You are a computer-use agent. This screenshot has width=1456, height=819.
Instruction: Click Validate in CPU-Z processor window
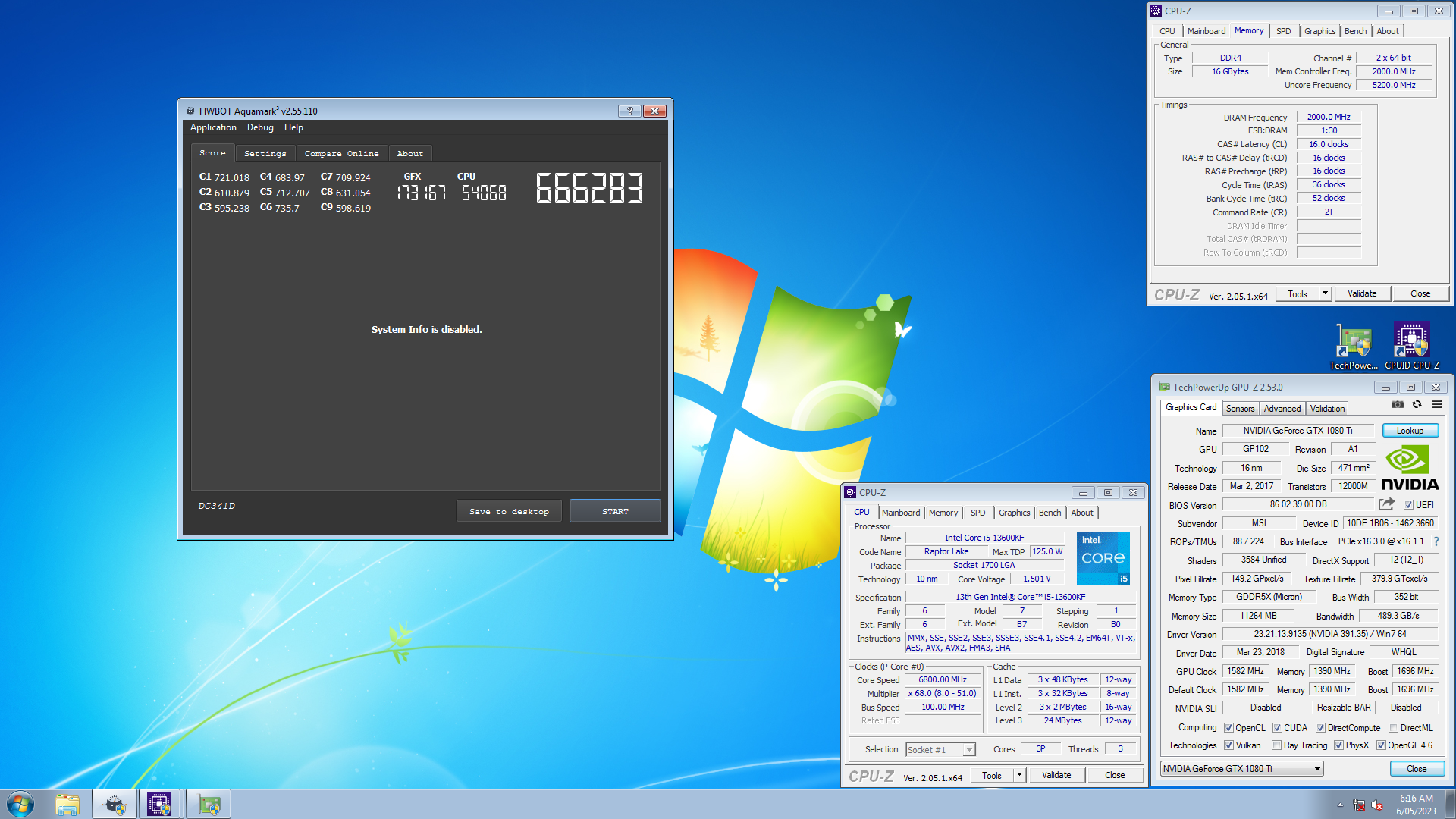[1056, 775]
